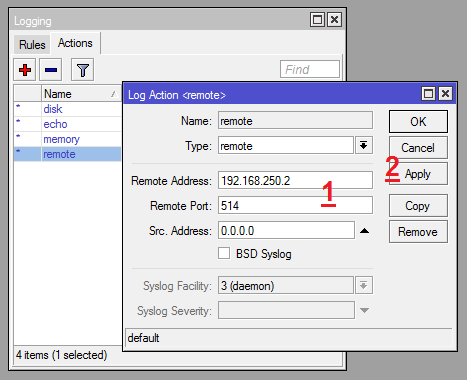
Task: Edit the Remote Port 514 field
Action: pyautogui.click(x=295, y=205)
